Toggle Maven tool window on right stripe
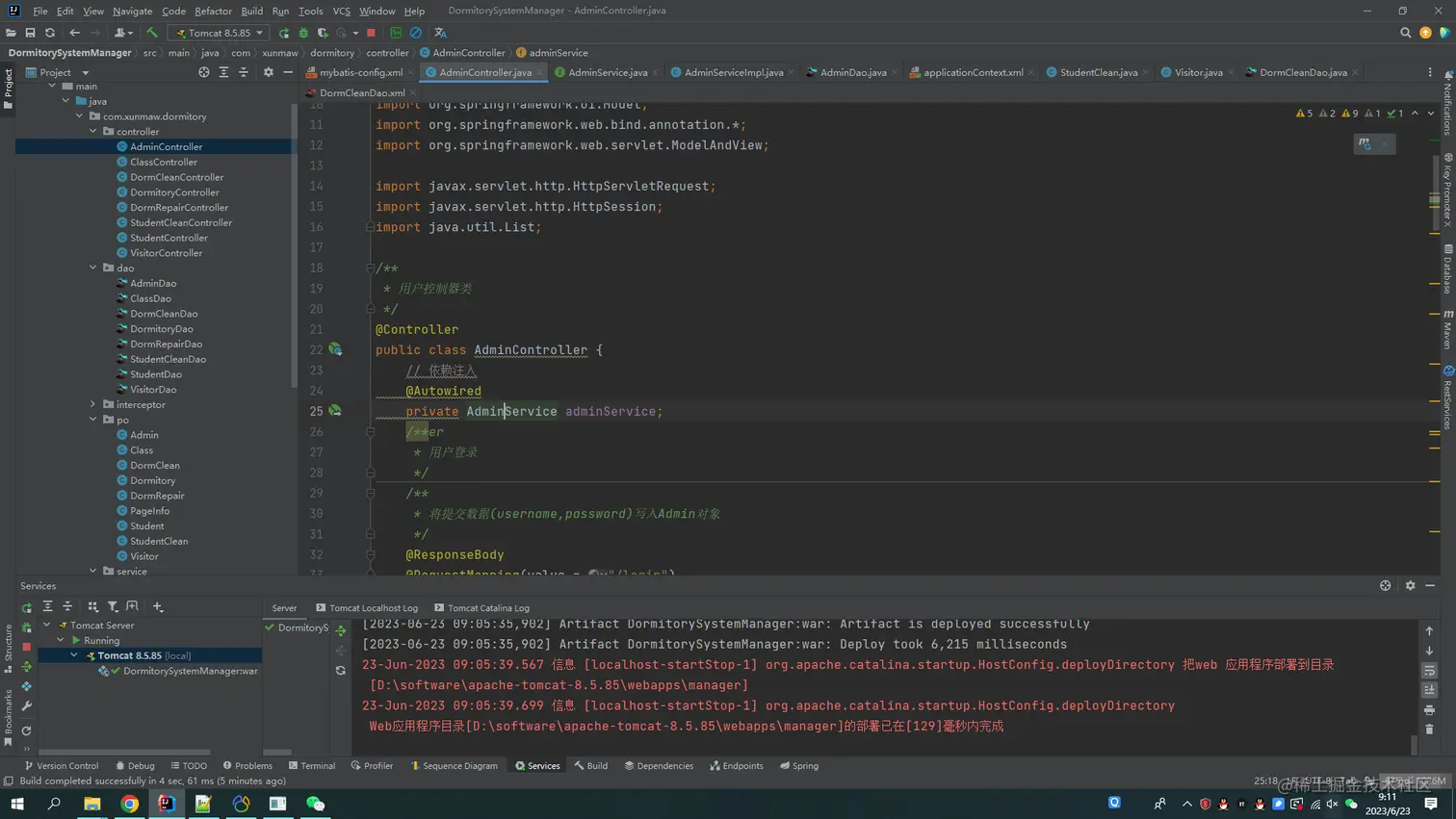 pos(1447,330)
